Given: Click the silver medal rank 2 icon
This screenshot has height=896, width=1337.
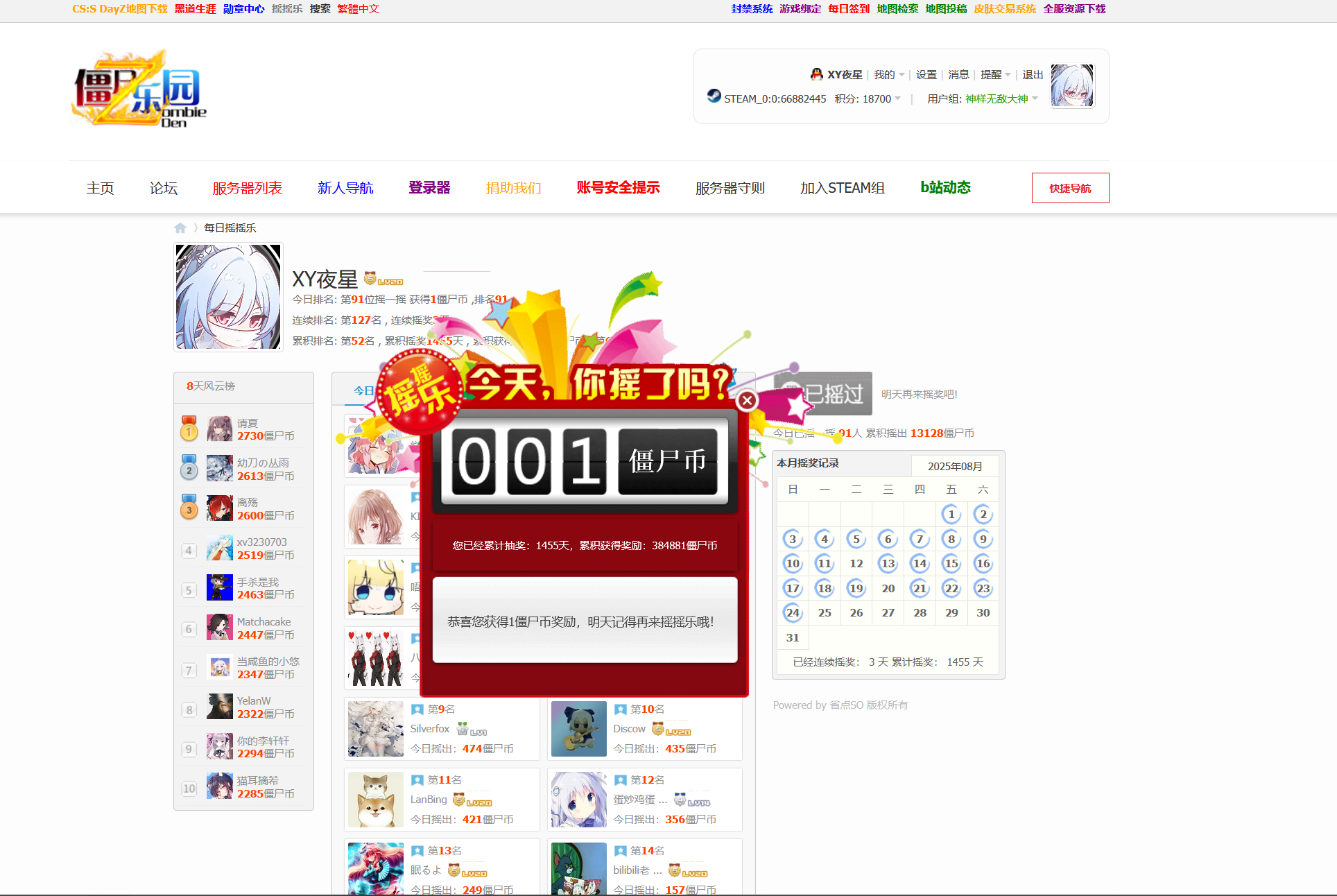Looking at the screenshot, I should 189,468.
